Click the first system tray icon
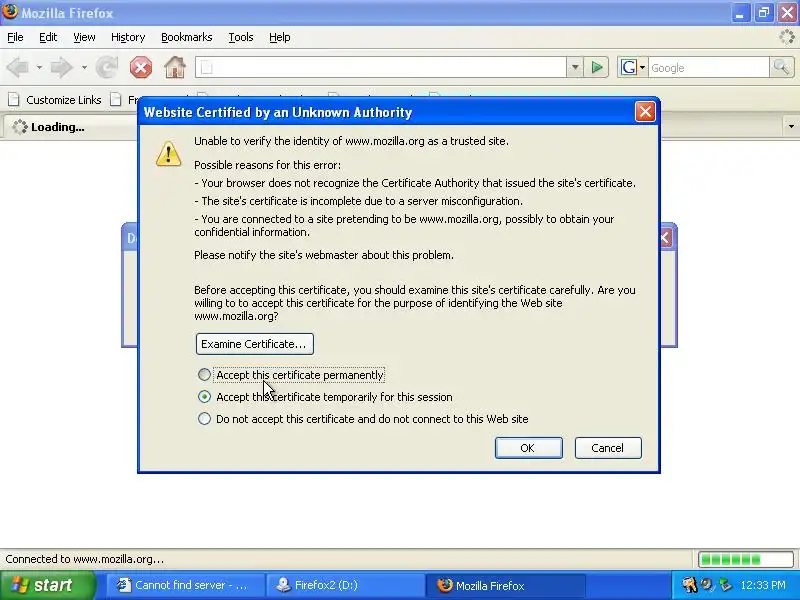 click(690, 585)
